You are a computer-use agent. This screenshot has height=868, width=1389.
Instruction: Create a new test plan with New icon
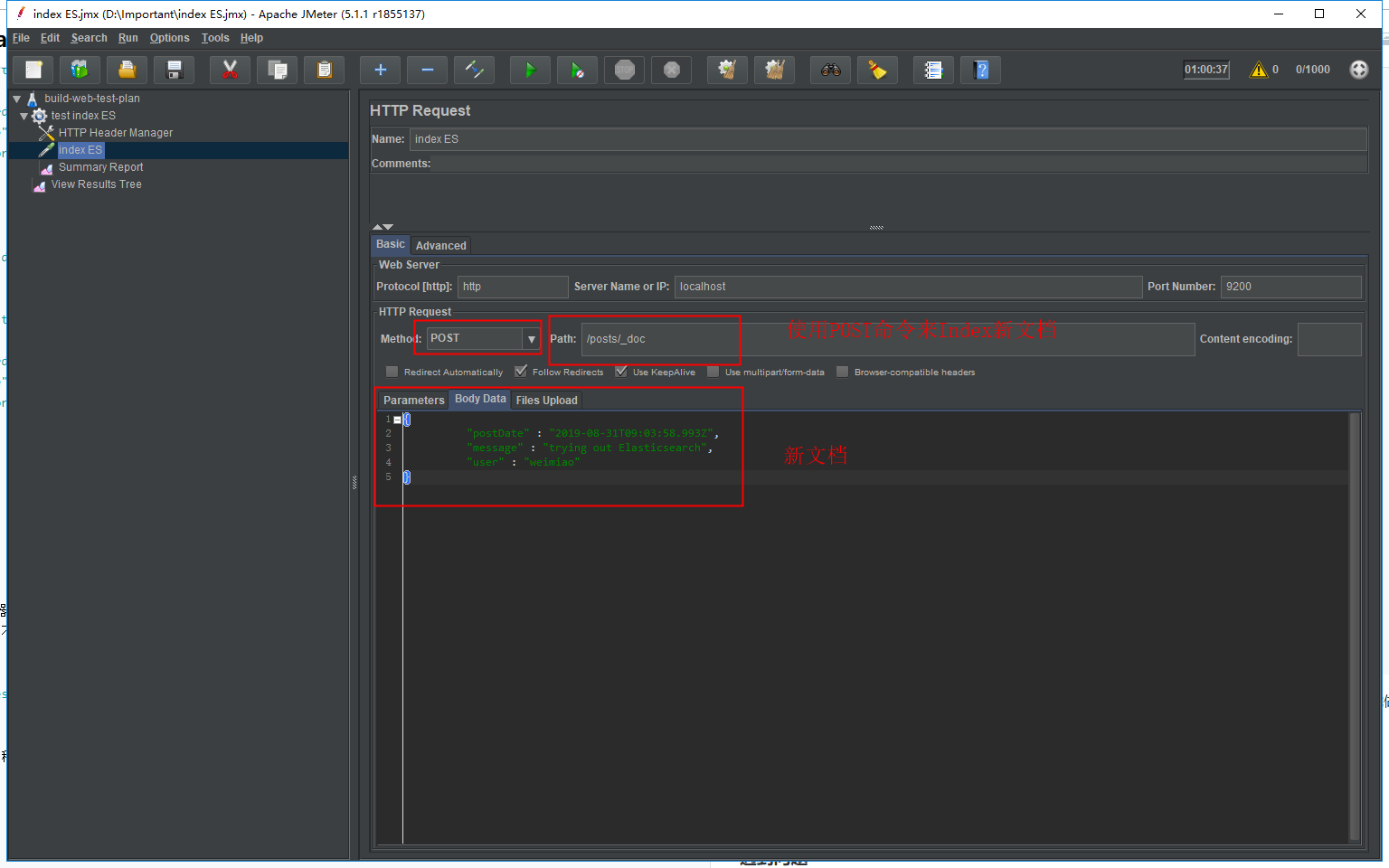[33, 70]
